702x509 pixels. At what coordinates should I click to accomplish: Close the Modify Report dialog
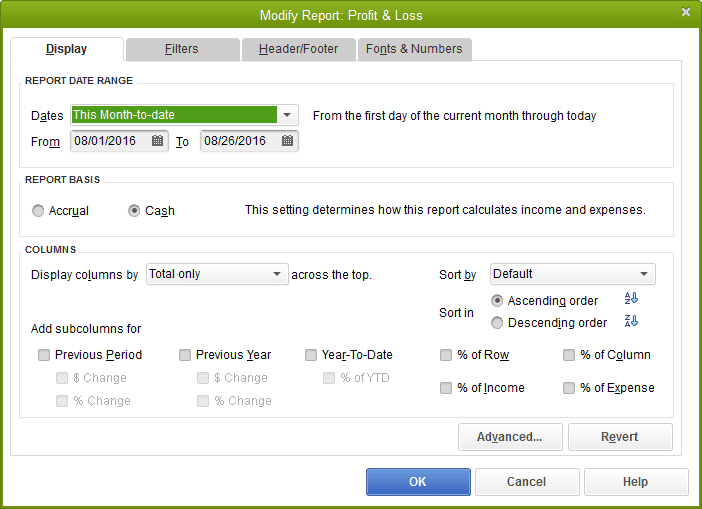(x=685, y=12)
